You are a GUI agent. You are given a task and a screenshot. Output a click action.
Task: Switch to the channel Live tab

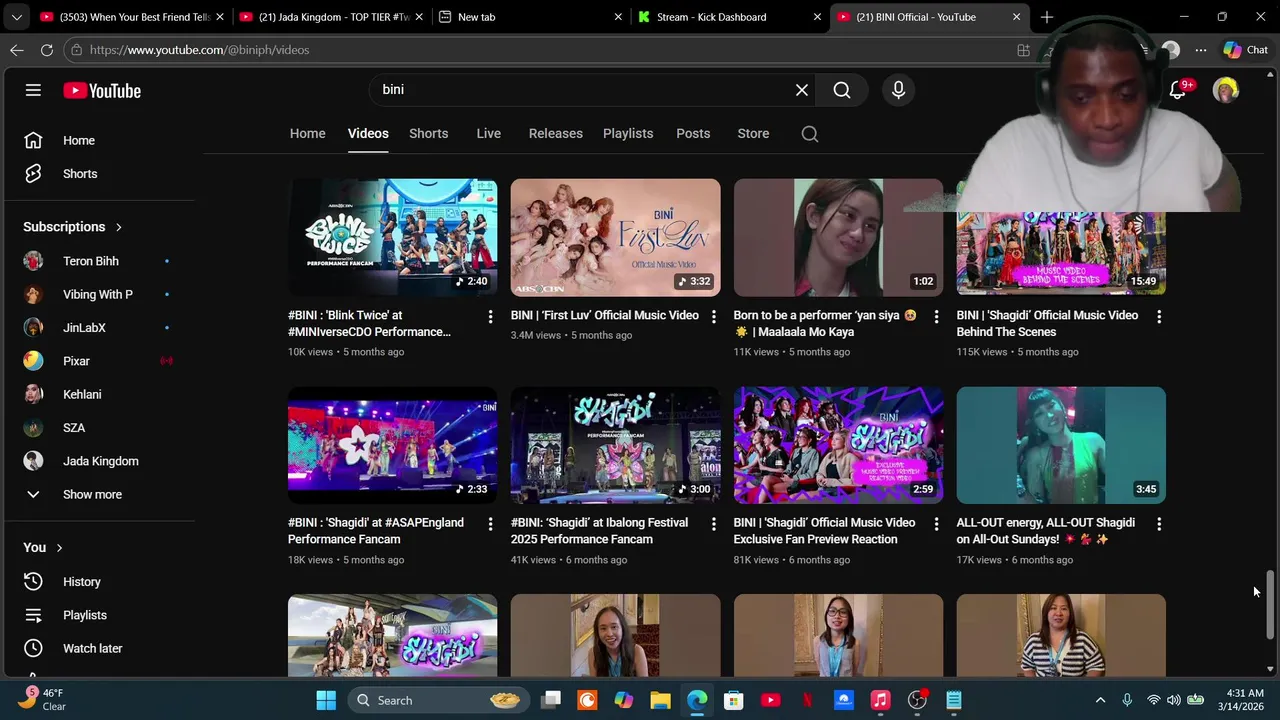click(x=488, y=134)
